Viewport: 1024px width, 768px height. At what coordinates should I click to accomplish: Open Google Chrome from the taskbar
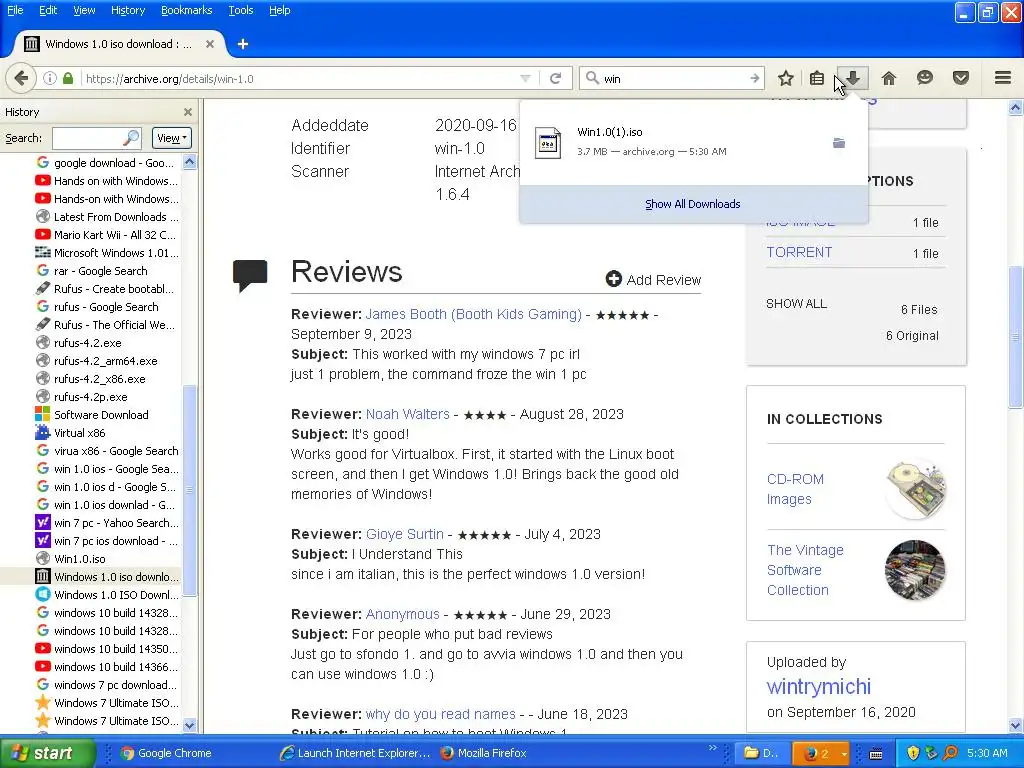[167, 753]
